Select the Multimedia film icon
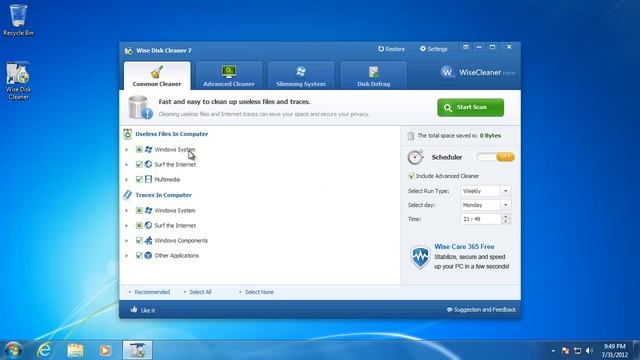 pos(149,180)
